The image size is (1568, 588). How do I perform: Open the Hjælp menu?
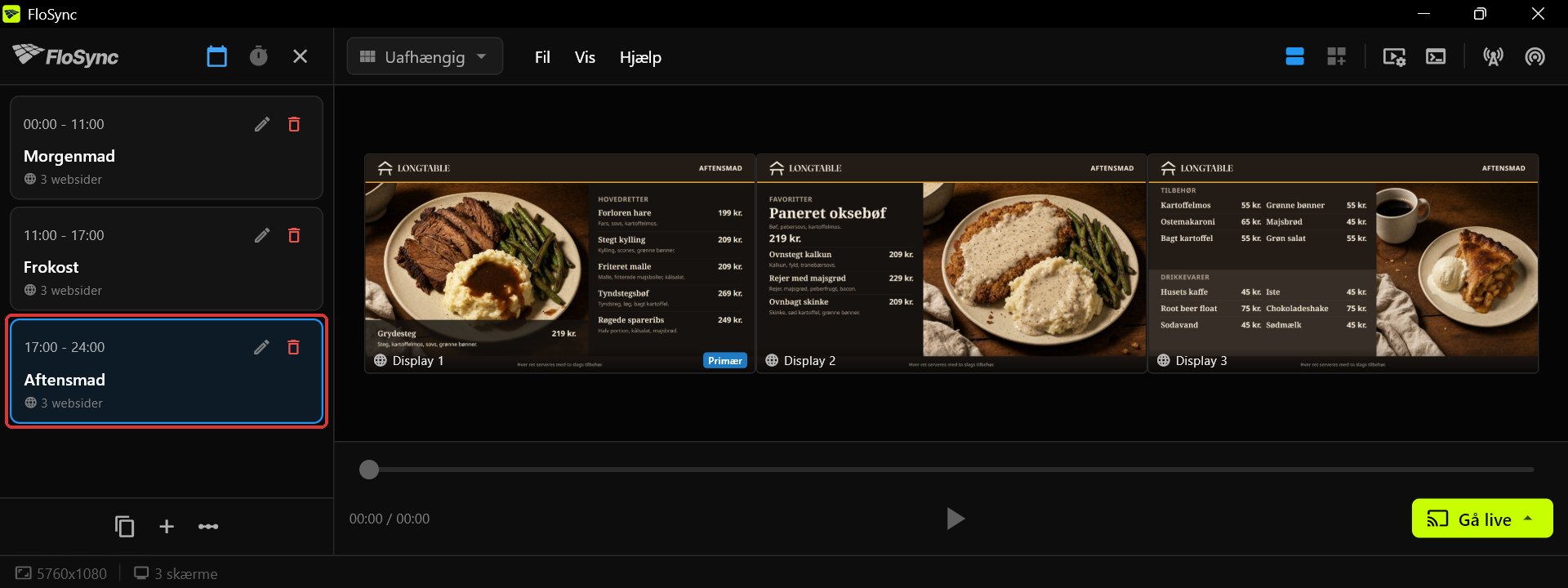640,57
